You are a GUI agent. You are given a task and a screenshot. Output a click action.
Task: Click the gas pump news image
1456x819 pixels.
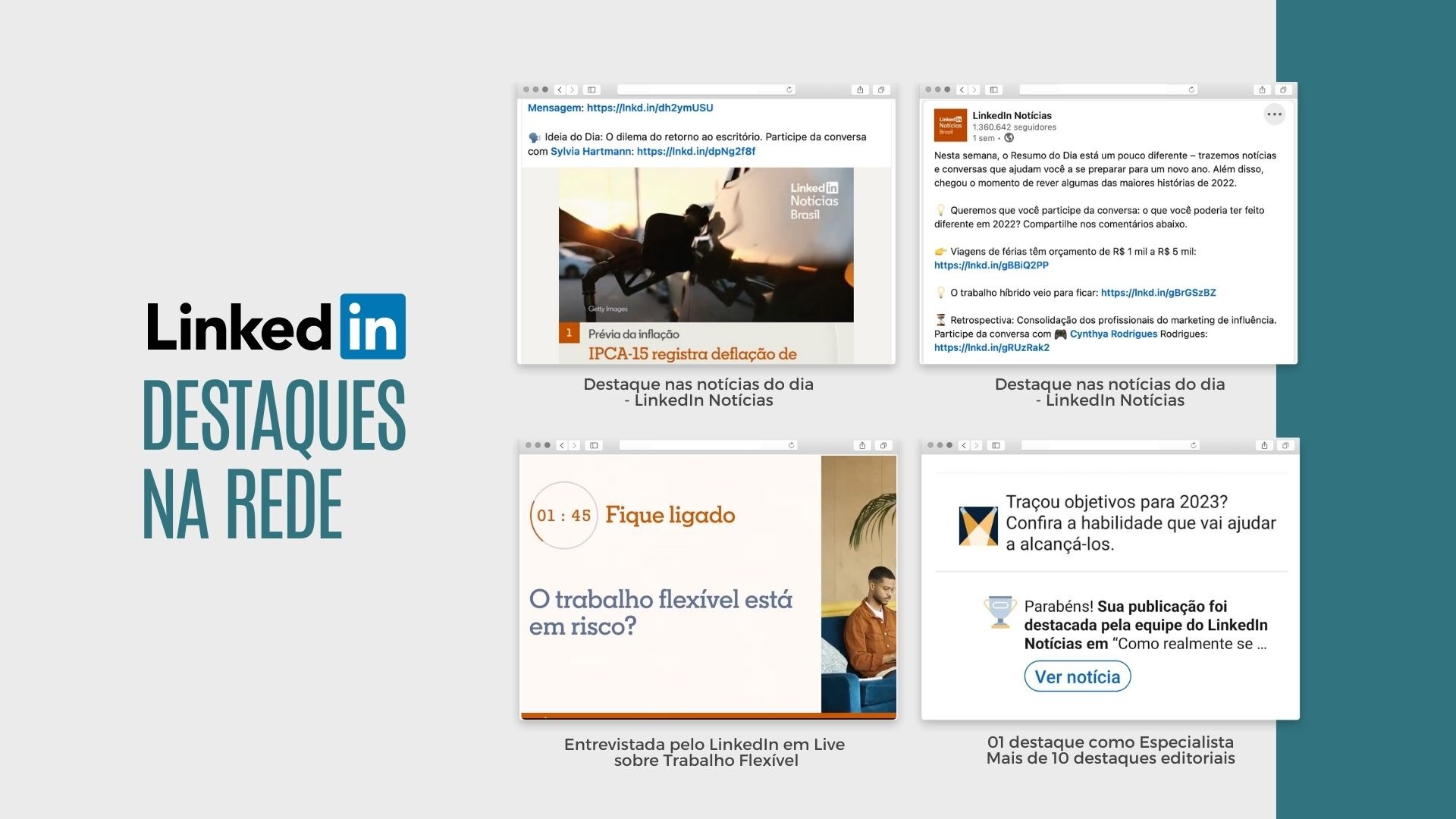click(706, 244)
